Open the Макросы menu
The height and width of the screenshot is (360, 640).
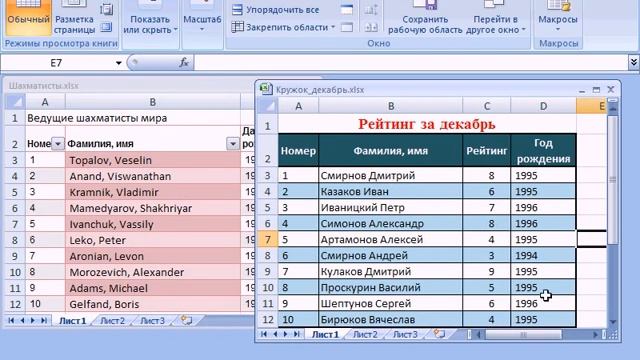pyautogui.click(x=558, y=18)
